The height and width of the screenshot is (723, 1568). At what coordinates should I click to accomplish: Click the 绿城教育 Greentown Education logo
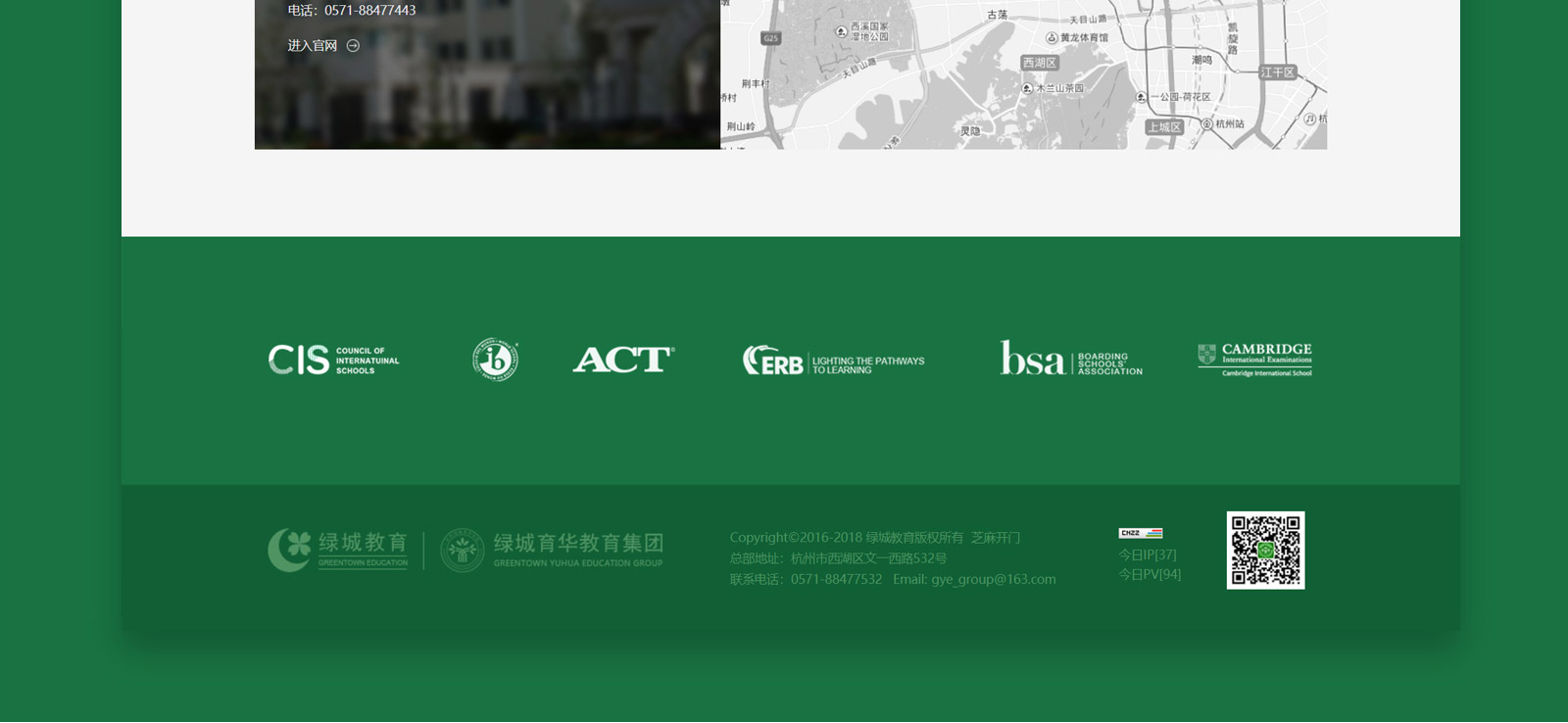pyautogui.click(x=338, y=551)
